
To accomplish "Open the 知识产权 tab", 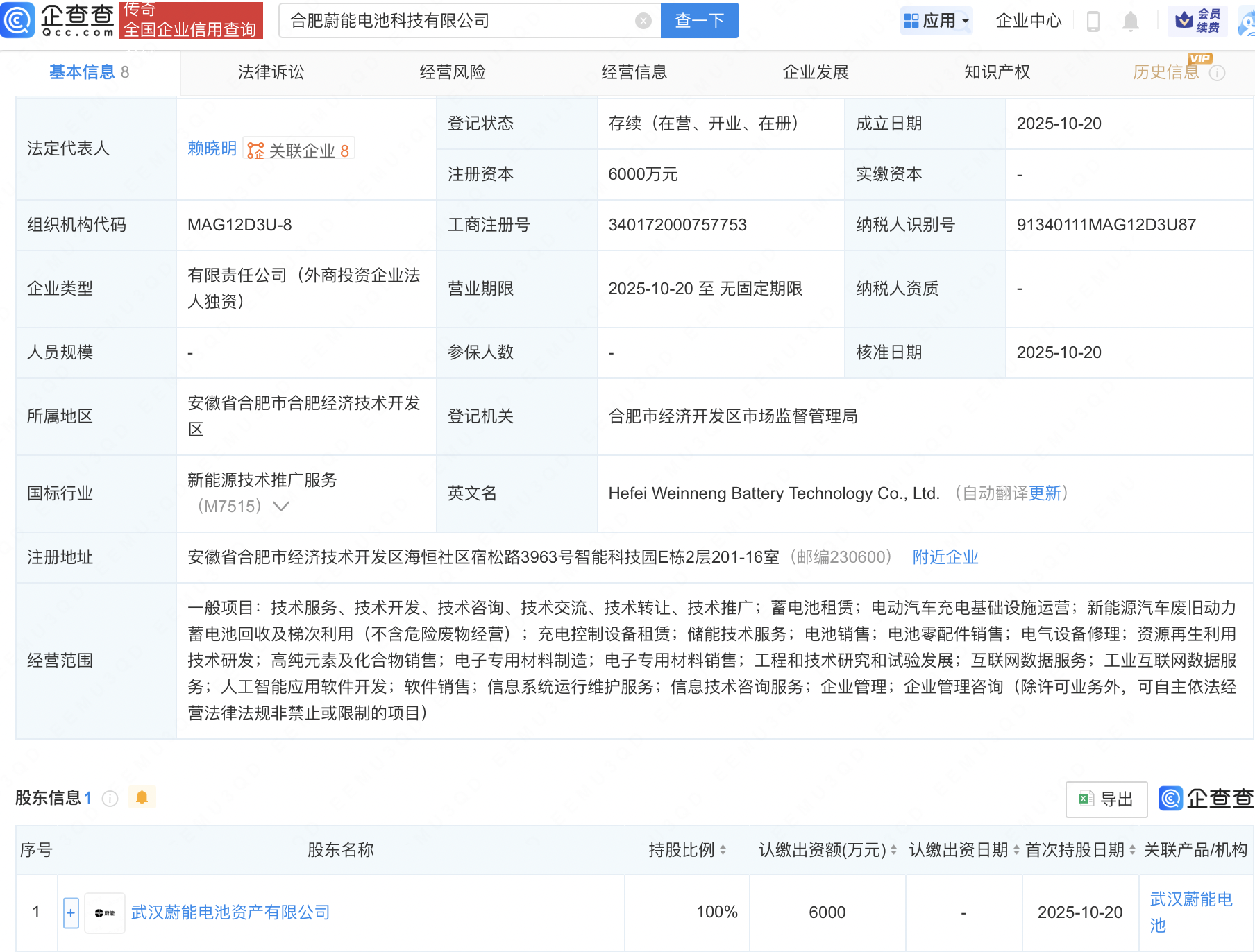I will 997,72.
